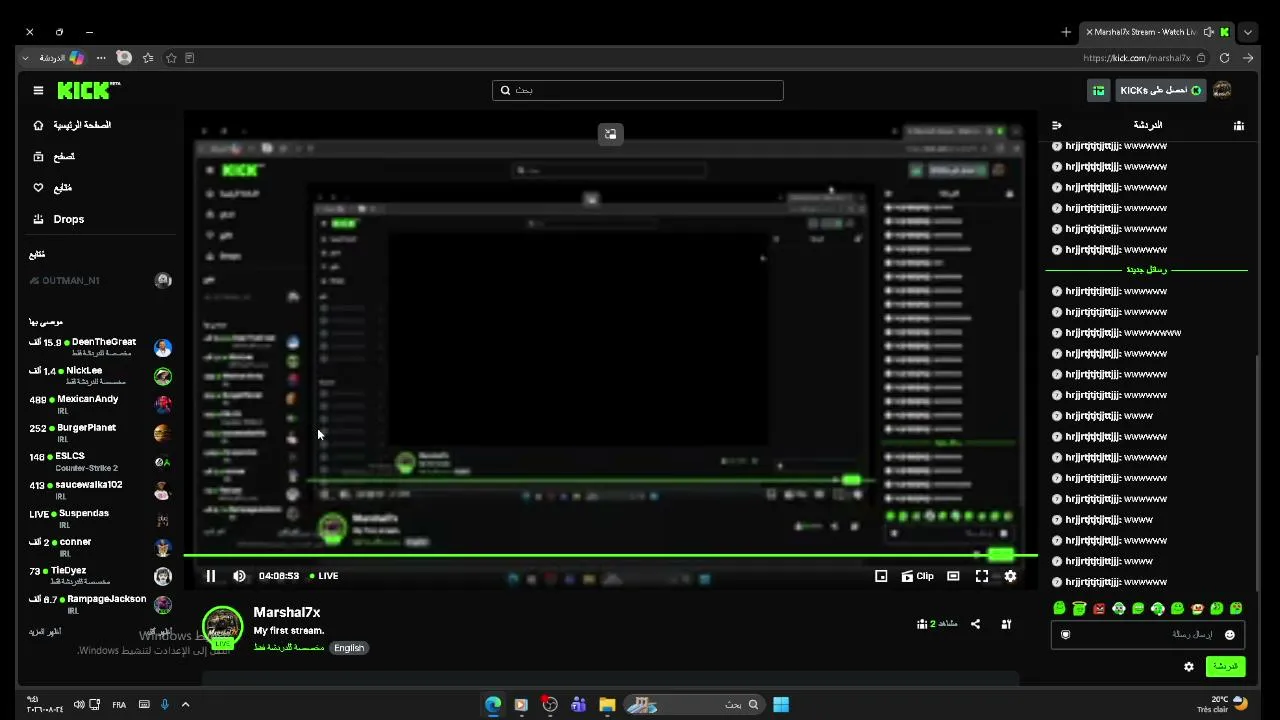The height and width of the screenshot is (720, 1280).
Task: Open chat settings gear
Action: (1189, 667)
